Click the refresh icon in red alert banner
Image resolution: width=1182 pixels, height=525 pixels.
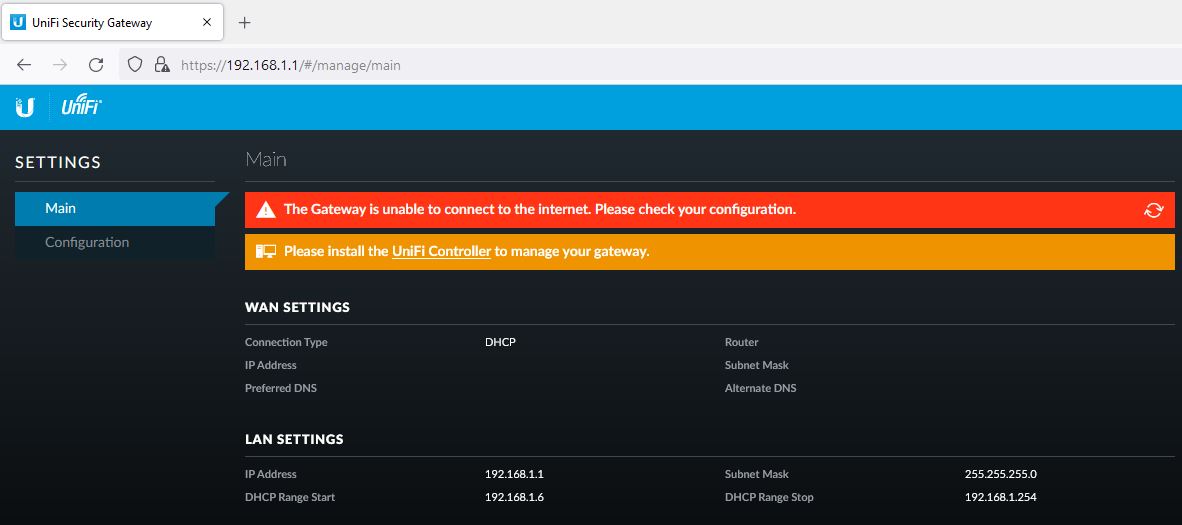1153,210
